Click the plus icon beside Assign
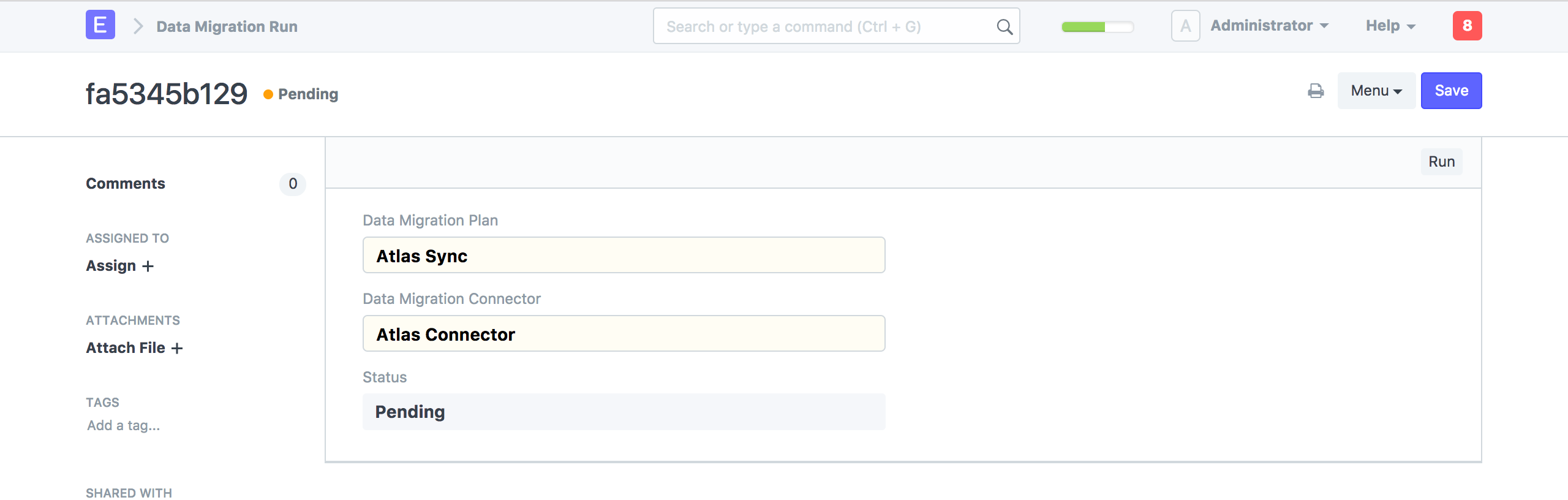This screenshot has height=500, width=1568. (148, 266)
